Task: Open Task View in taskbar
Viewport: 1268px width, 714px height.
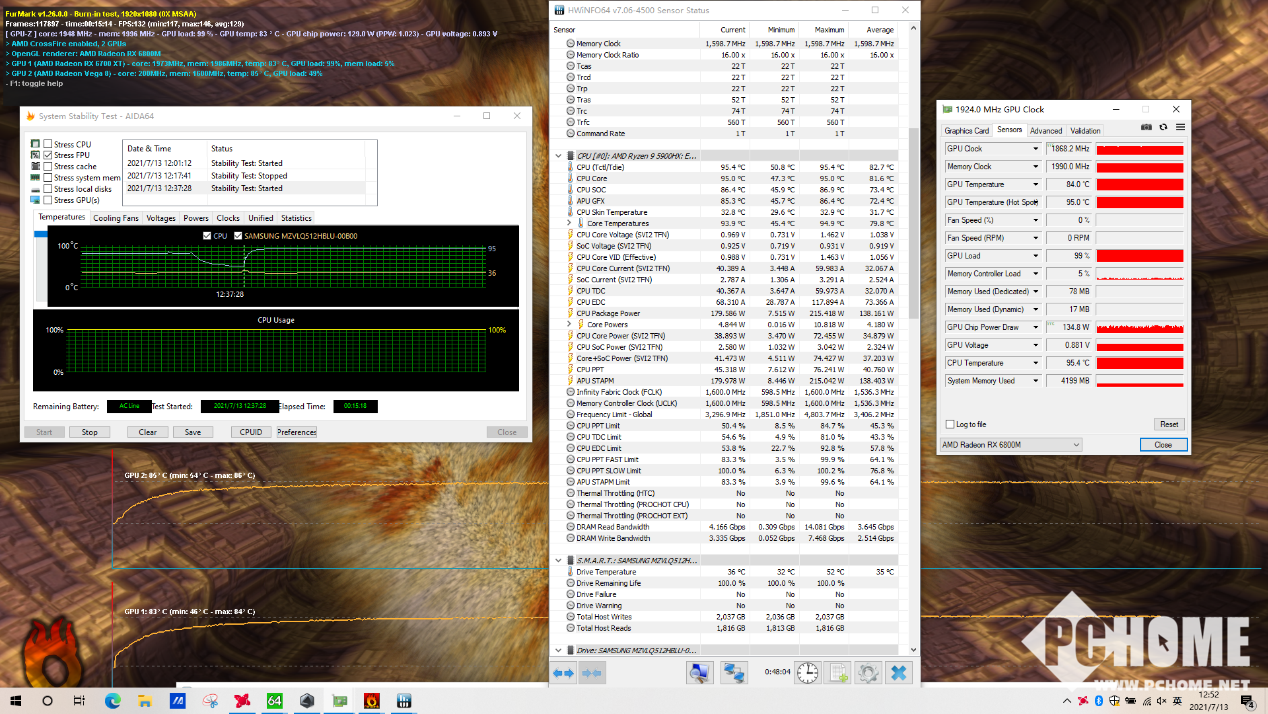Action: click(x=80, y=701)
